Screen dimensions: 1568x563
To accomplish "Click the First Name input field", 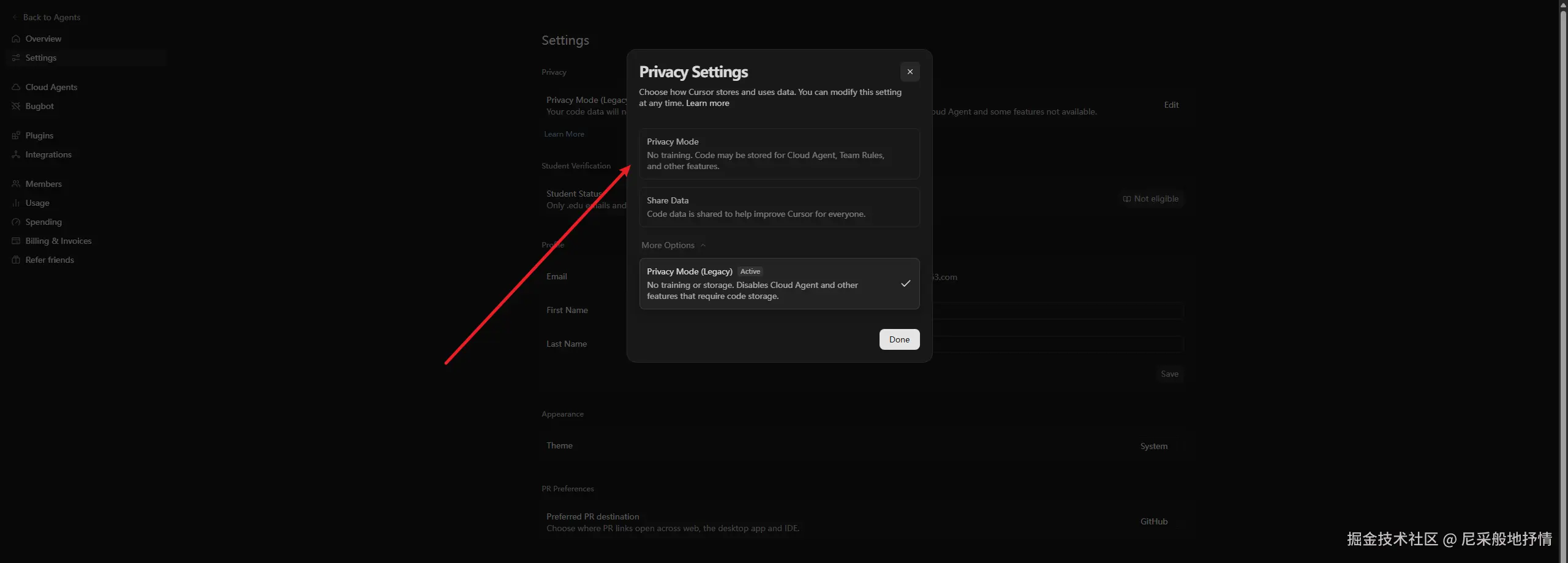I will 1057,311.
